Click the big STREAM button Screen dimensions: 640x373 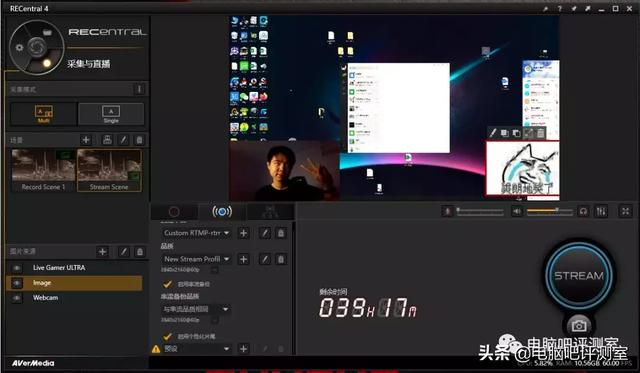coord(579,275)
